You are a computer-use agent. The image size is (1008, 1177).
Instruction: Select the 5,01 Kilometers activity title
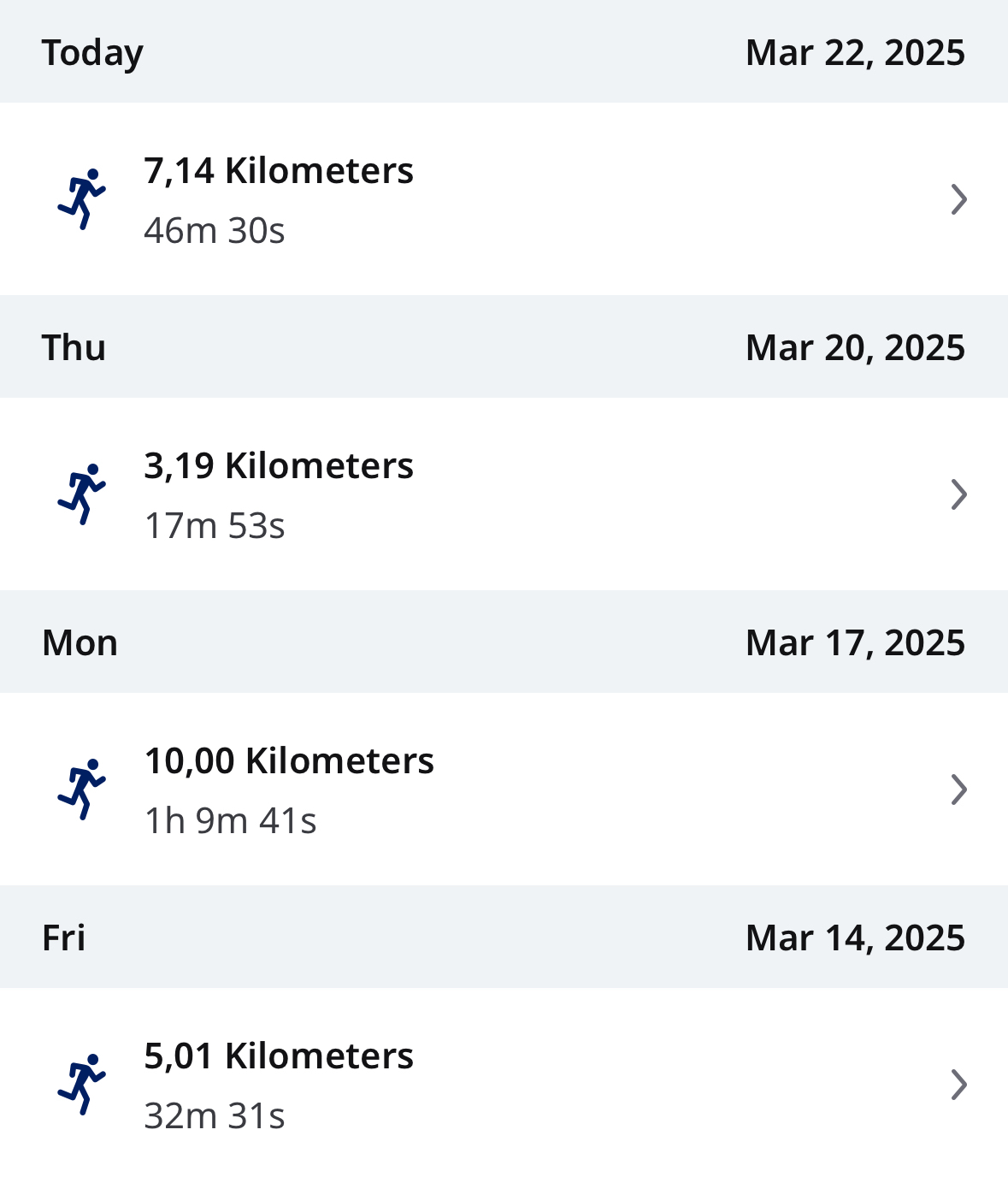coord(279,1056)
